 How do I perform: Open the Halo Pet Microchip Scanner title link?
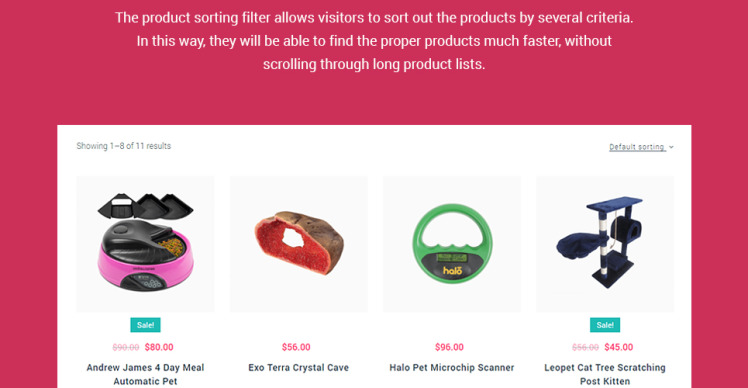(452, 367)
